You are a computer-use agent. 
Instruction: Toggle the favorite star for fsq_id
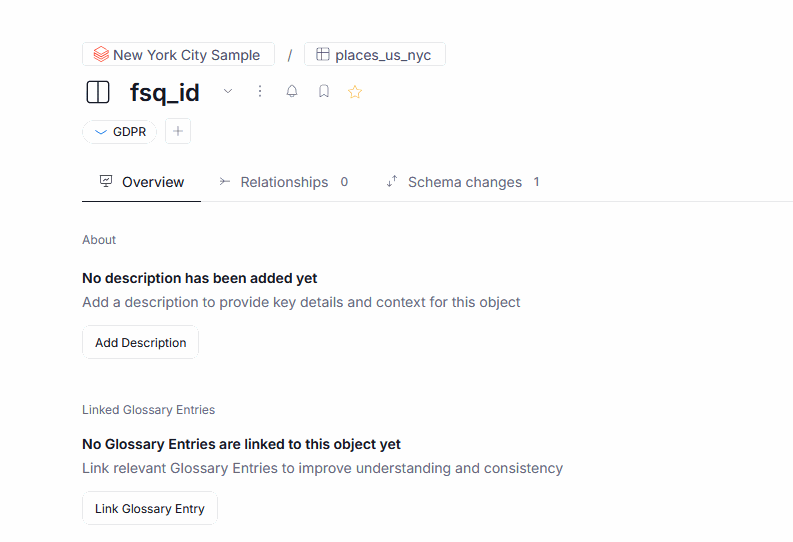355,92
